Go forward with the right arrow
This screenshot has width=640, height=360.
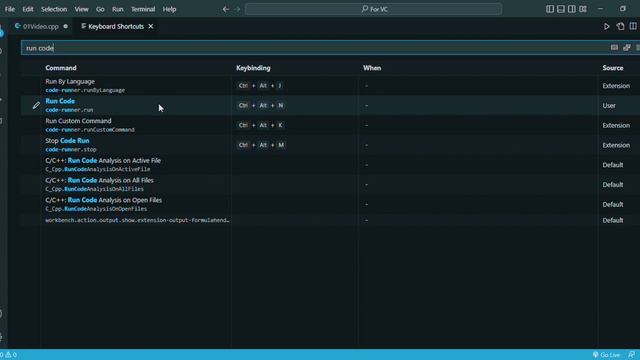237,9
